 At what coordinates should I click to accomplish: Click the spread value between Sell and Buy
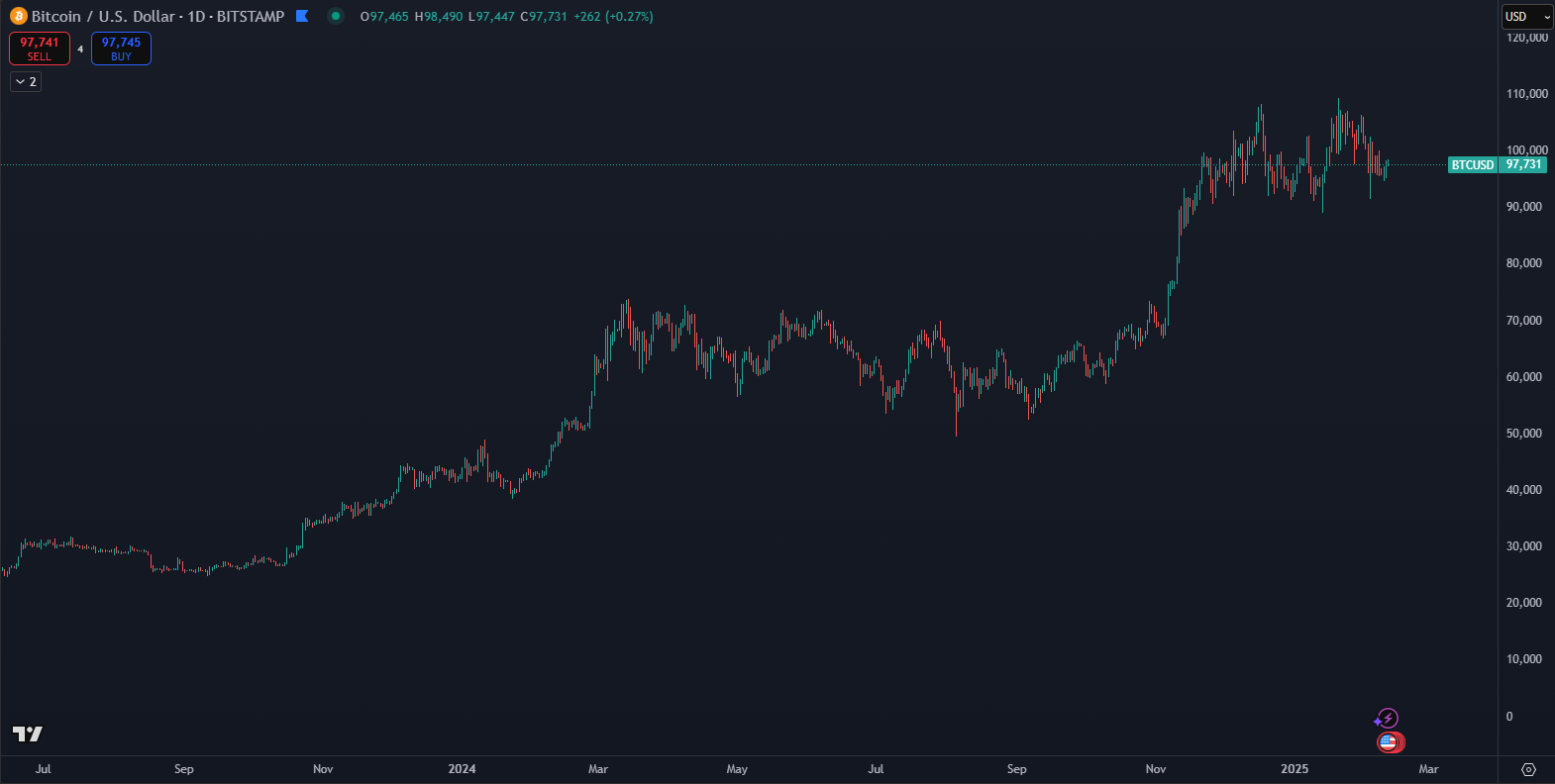pyautogui.click(x=80, y=49)
